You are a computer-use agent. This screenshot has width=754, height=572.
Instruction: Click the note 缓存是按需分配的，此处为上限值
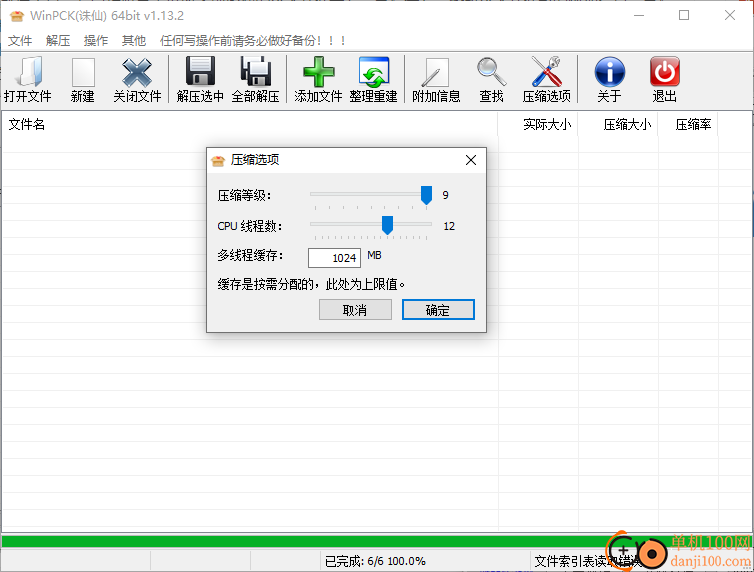click(311, 285)
